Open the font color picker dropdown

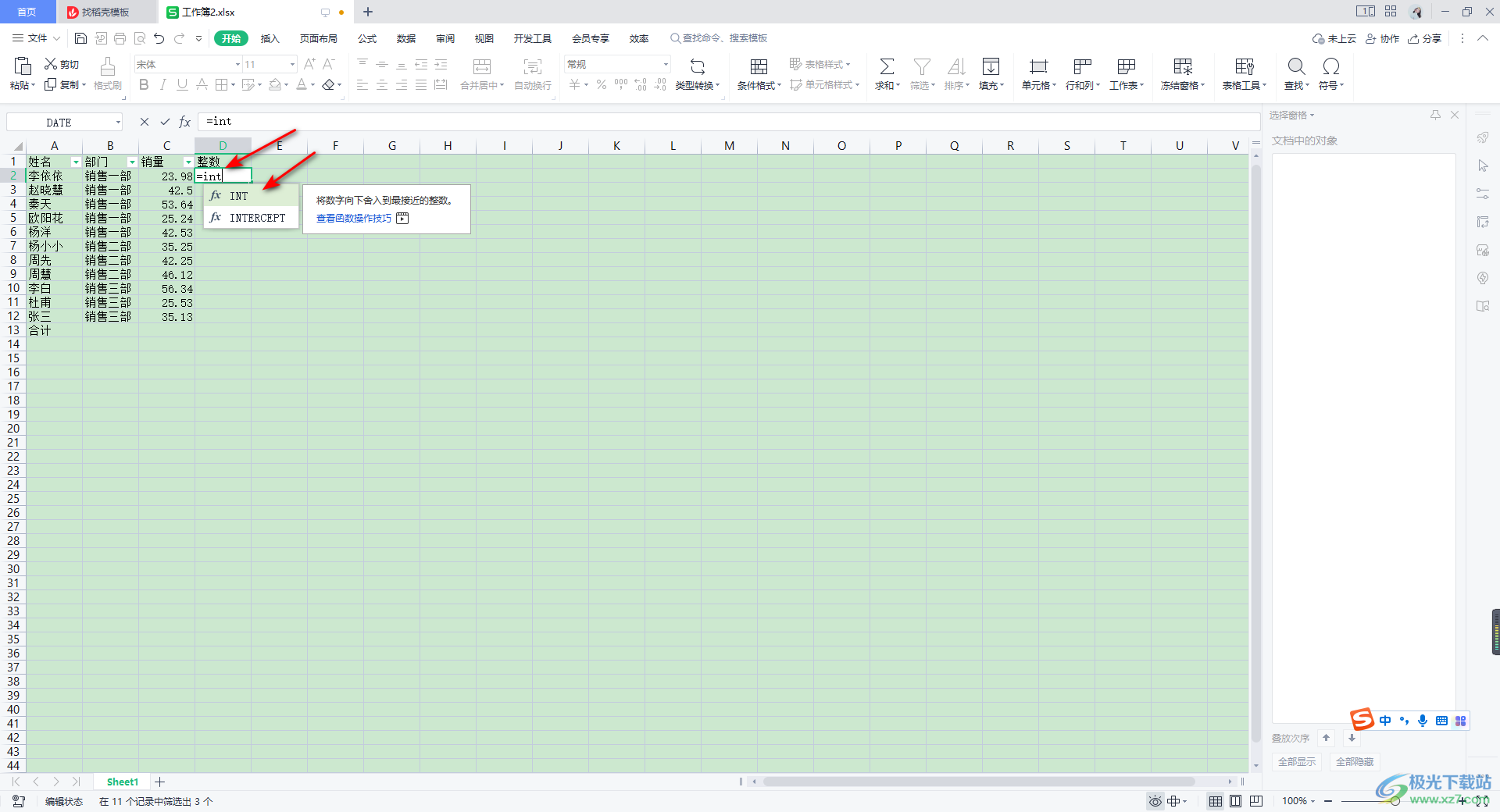[x=312, y=85]
